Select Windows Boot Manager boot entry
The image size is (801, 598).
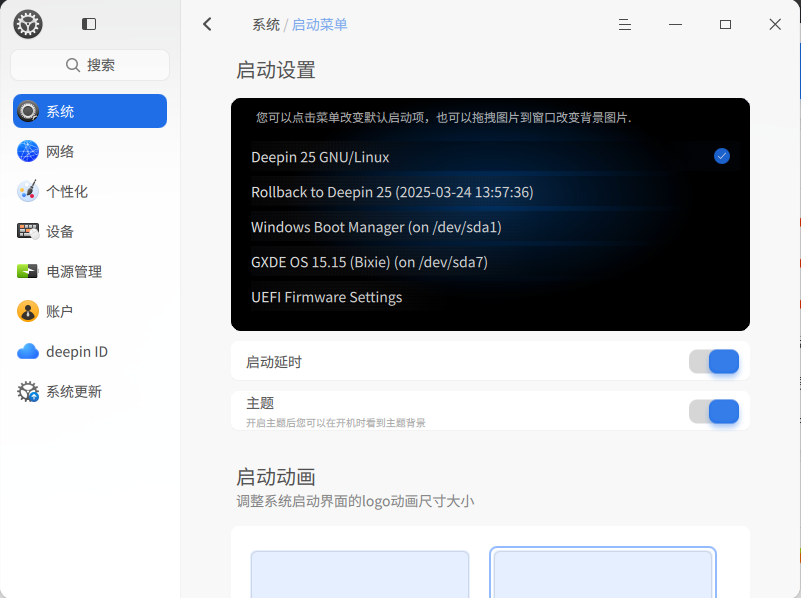tap(490, 227)
